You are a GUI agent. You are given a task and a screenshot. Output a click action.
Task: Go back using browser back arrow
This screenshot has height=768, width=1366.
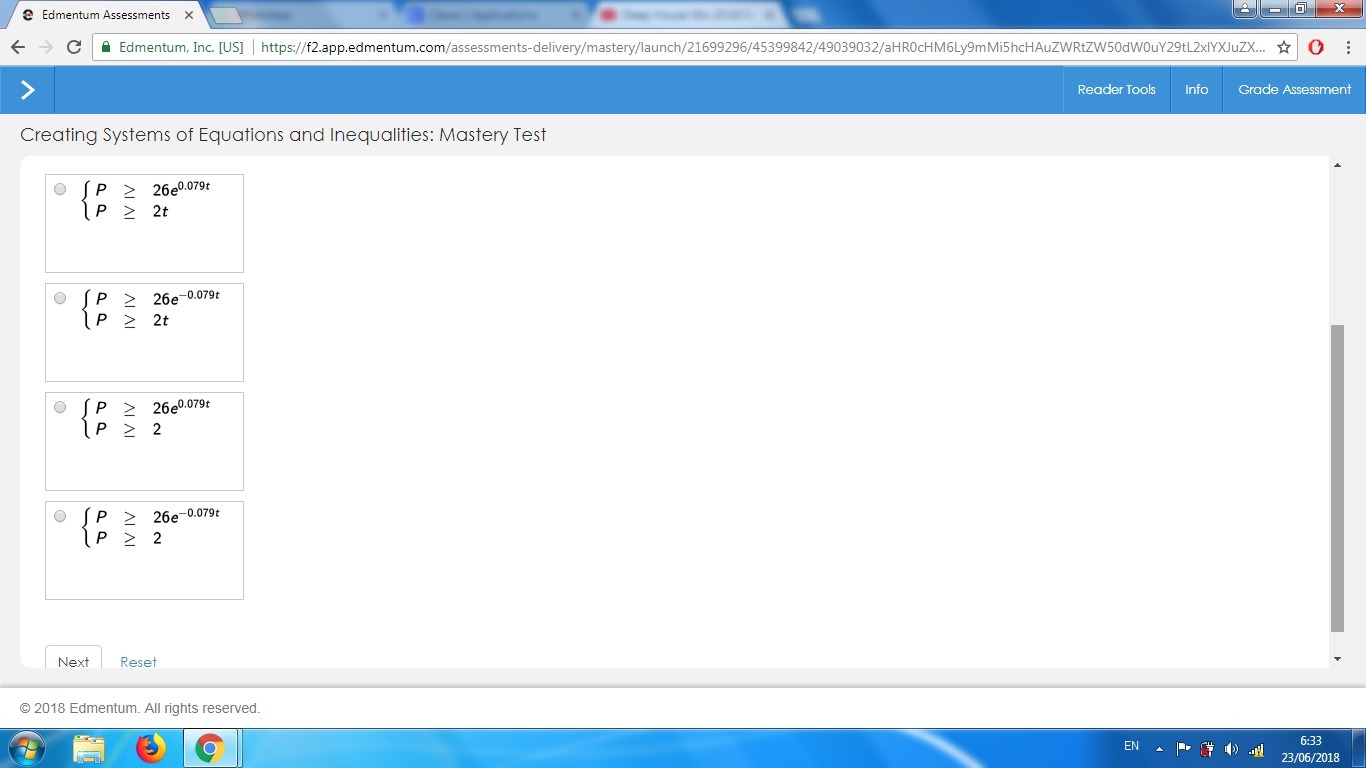pos(18,47)
